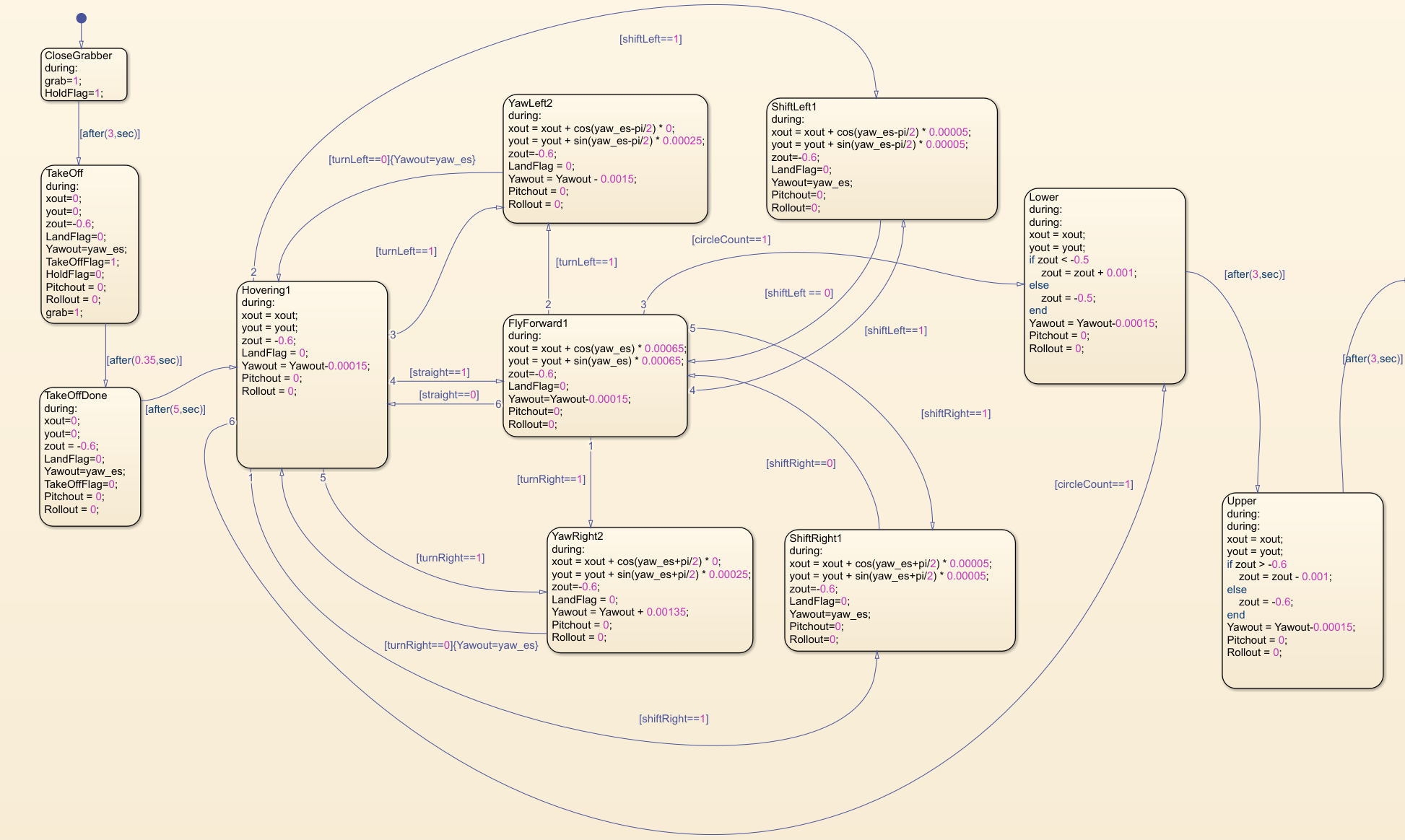Click the [turnRight==0]{Yawout=yaw_es} label
Viewport: 1405px width, 840px height.
[461, 645]
